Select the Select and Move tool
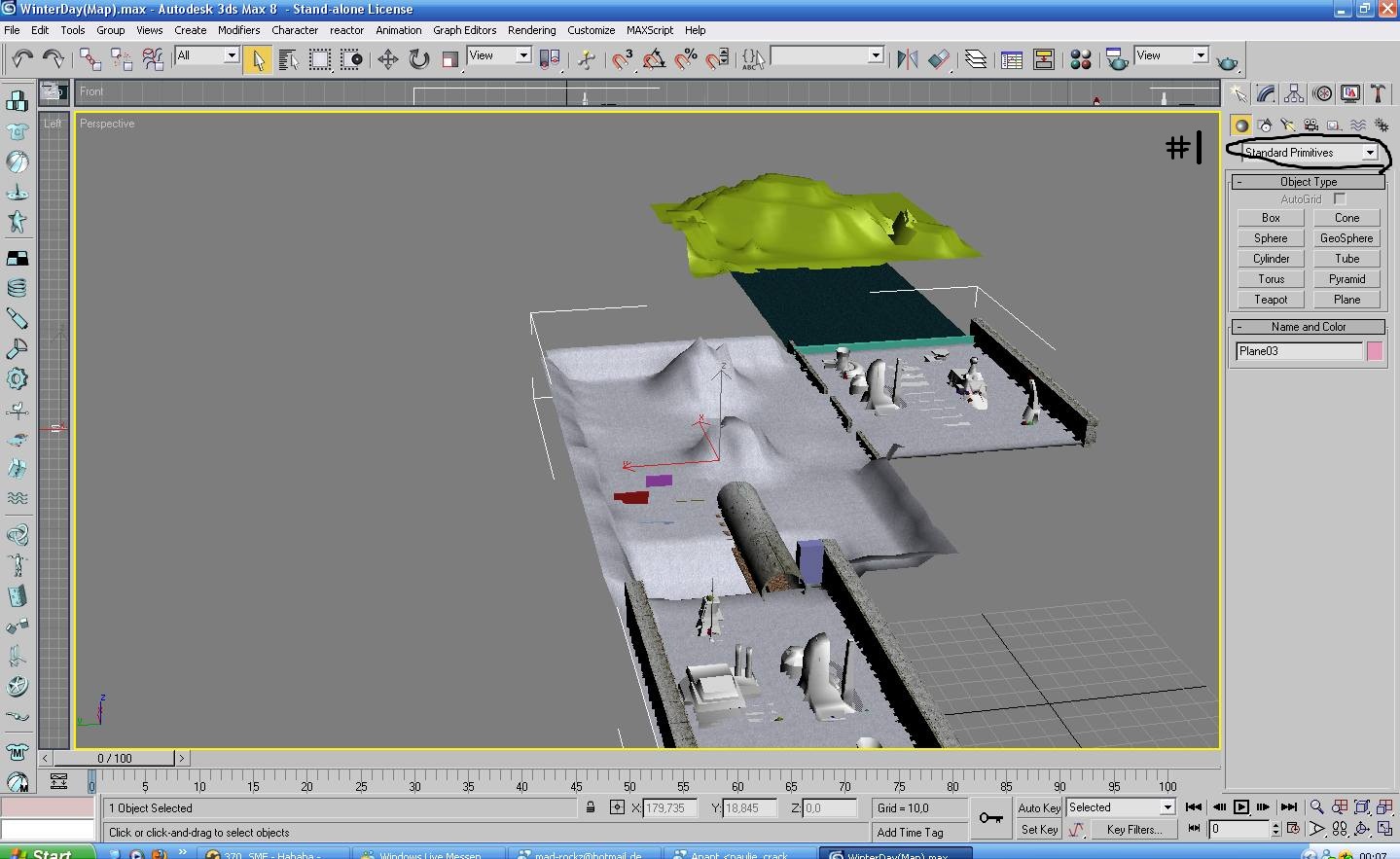The image size is (1400, 859). [x=387, y=60]
